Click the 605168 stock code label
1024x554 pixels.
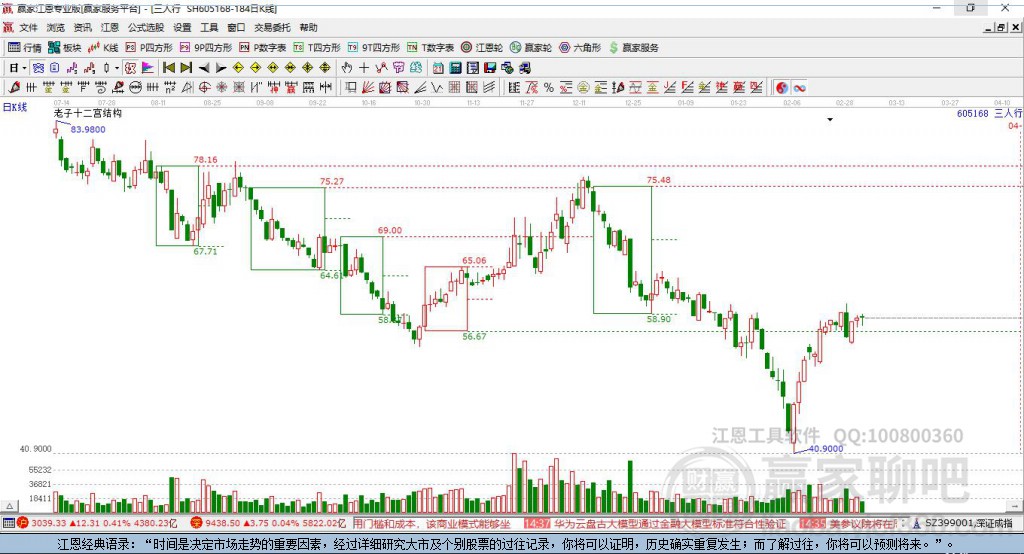click(x=972, y=113)
